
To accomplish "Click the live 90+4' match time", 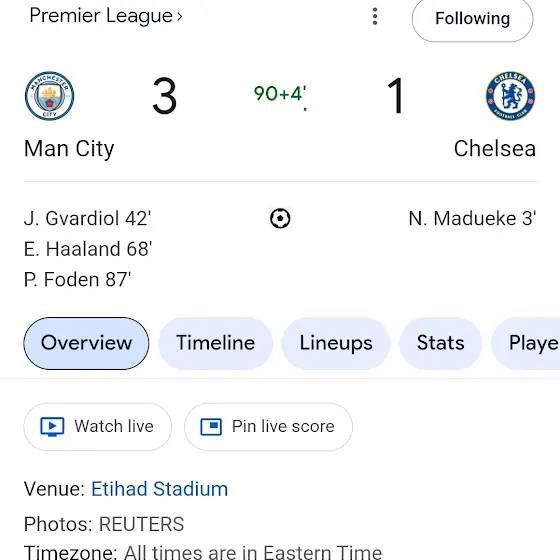I will tap(280, 94).
